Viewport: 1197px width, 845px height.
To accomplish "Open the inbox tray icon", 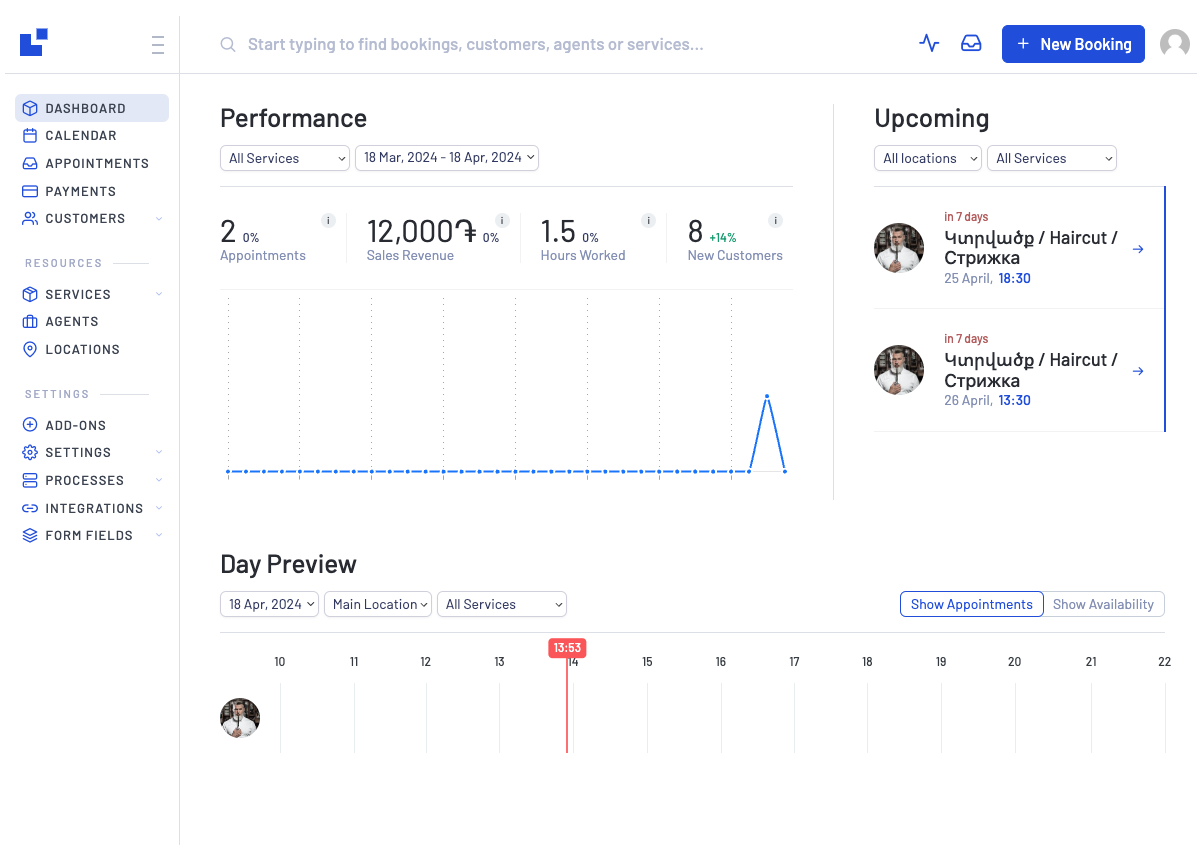I will (x=971, y=44).
